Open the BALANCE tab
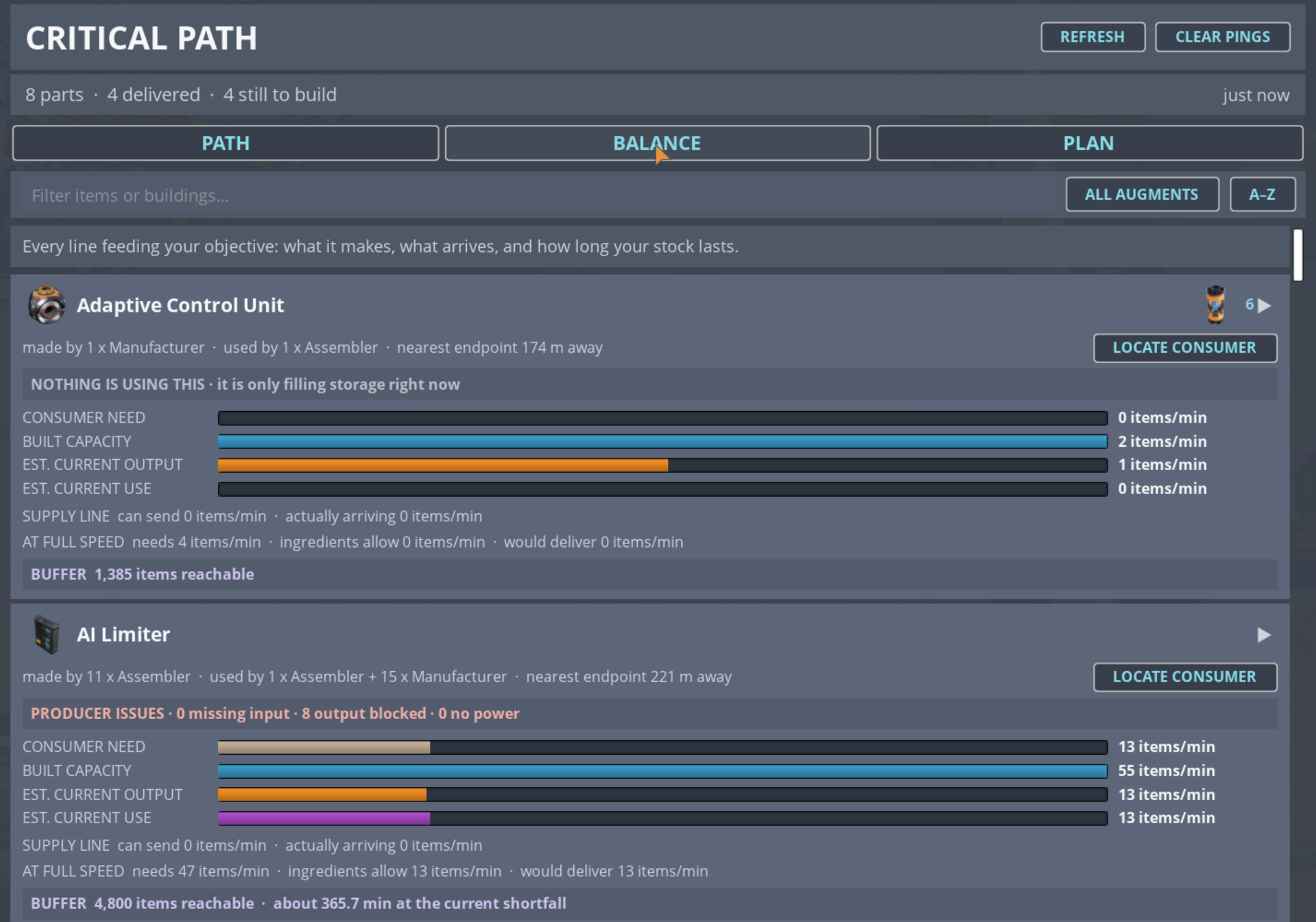Image resolution: width=1316 pixels, height=922 pixels. coord(657,143)
